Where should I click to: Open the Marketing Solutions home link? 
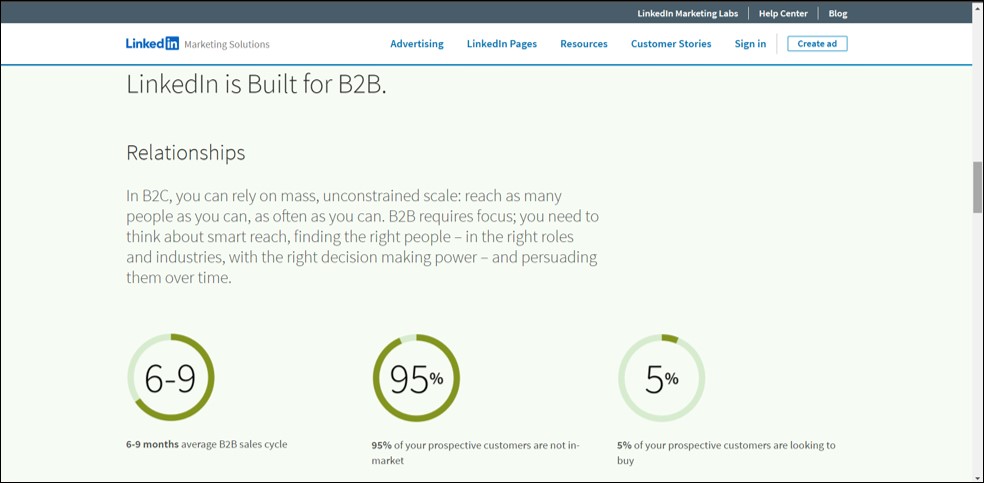[x=227, y=45]
